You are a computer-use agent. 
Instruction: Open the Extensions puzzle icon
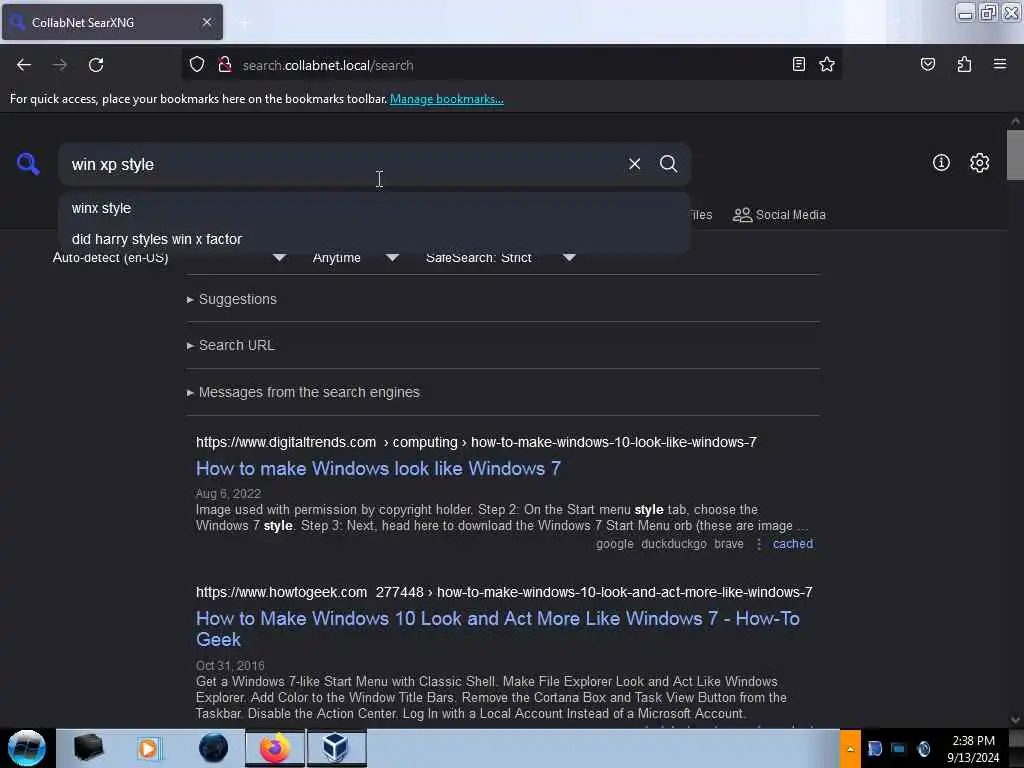[964, 65]
